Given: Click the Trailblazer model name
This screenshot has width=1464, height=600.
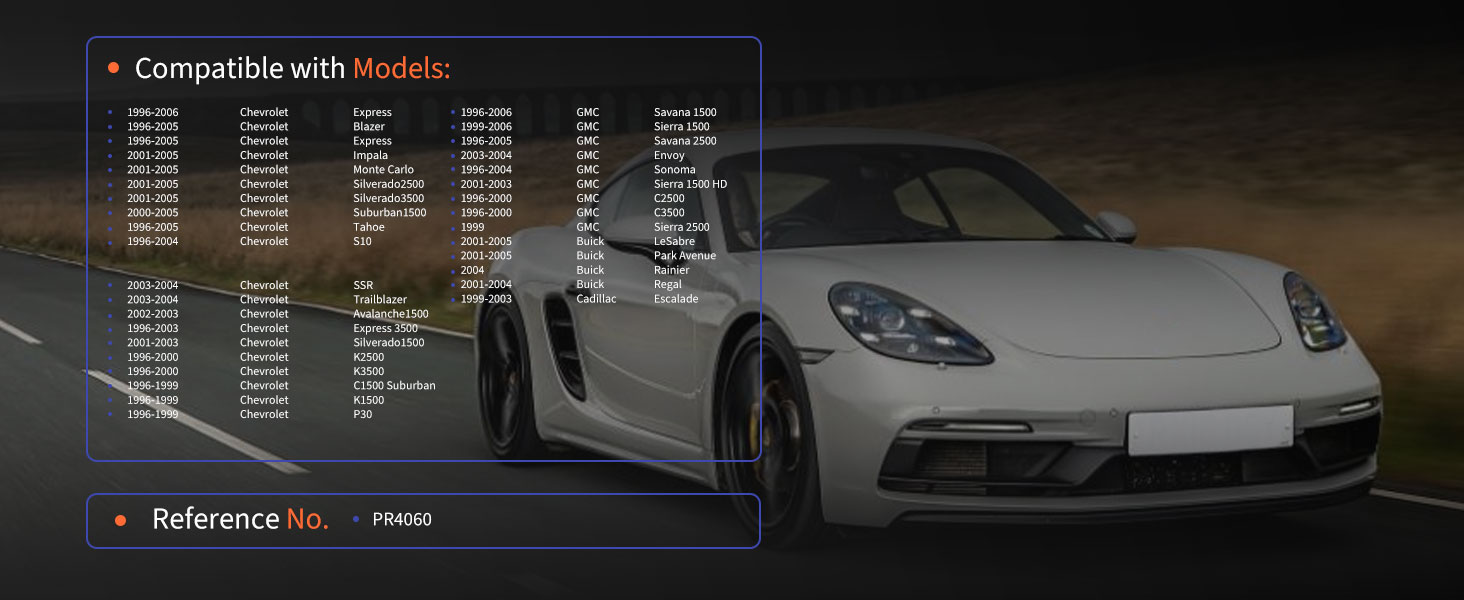Looking at the screenshot, I should click(380, 300).
